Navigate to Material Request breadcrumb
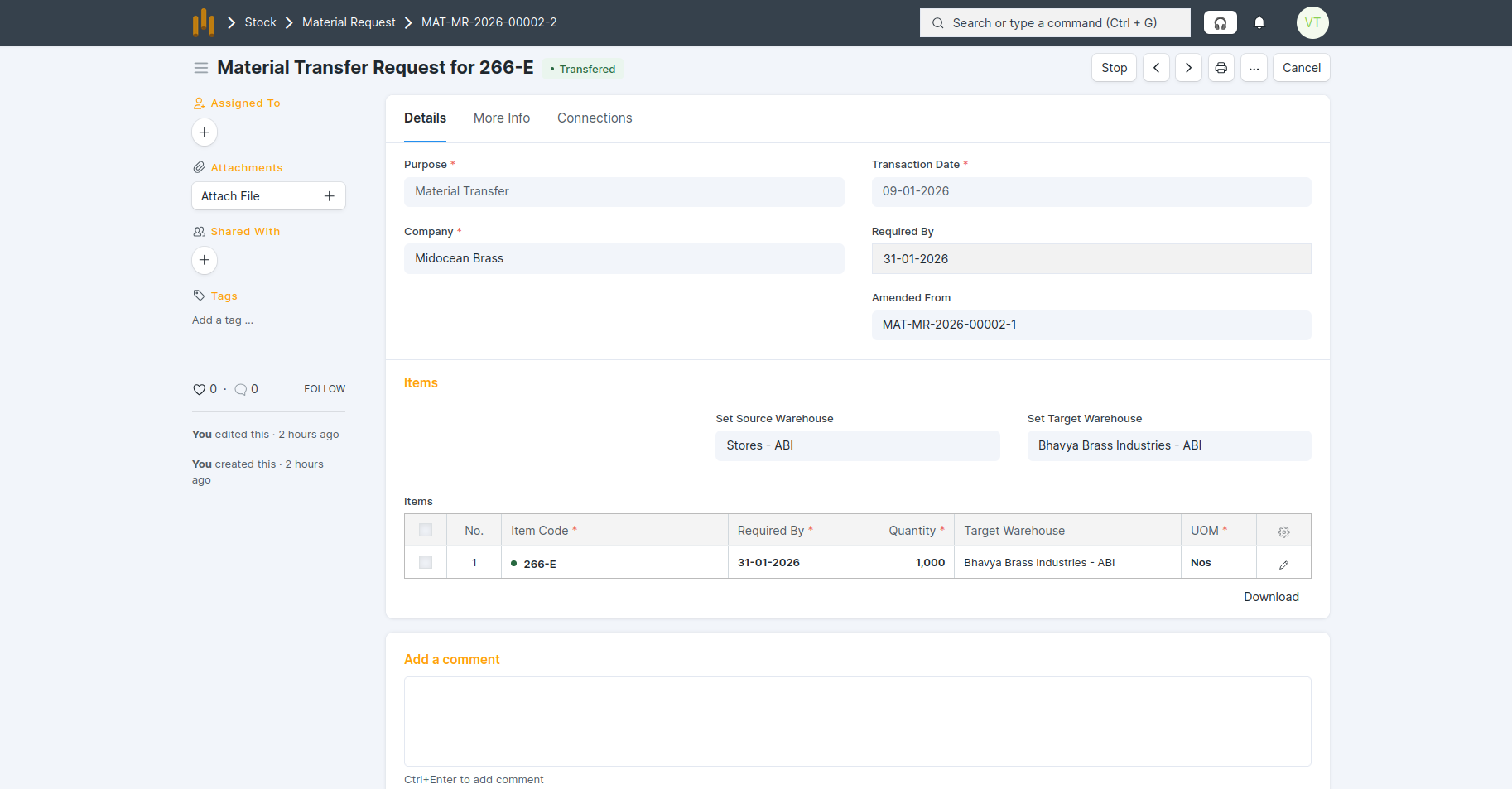The width and height of the screenshot is (1512, 789). (x=349, y=22)
